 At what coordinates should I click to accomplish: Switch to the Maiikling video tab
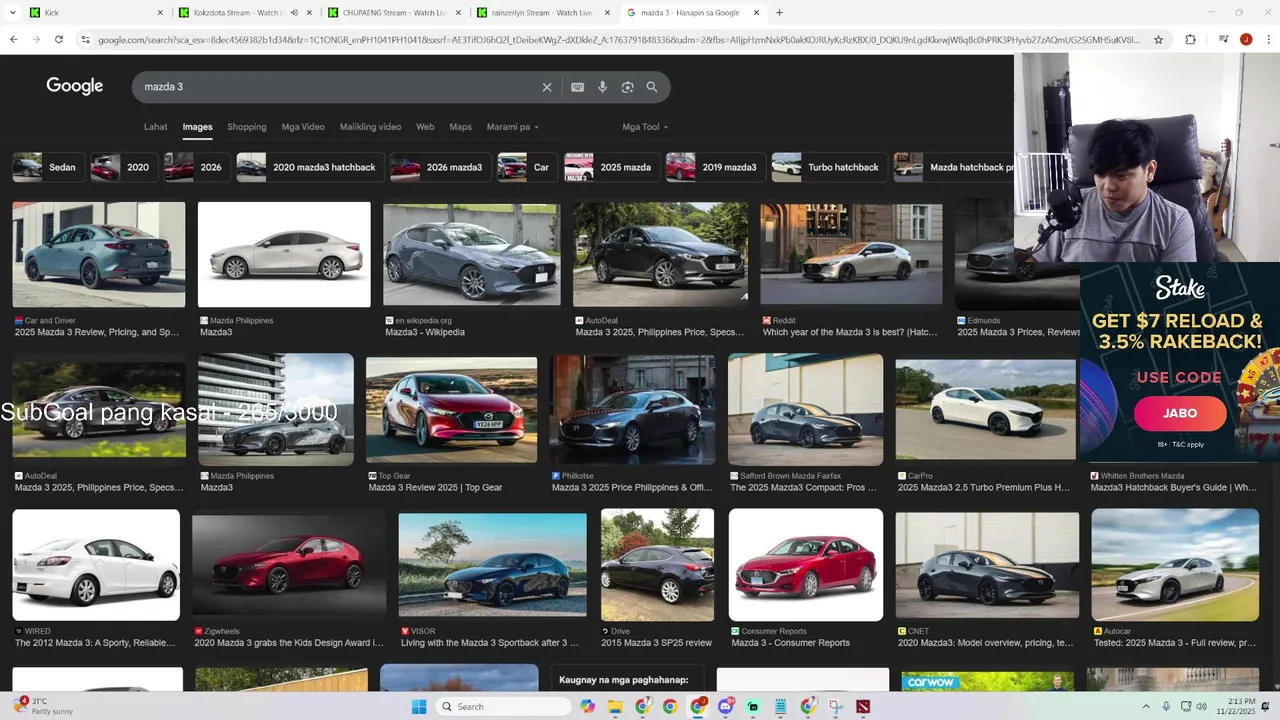pos(370,127)
